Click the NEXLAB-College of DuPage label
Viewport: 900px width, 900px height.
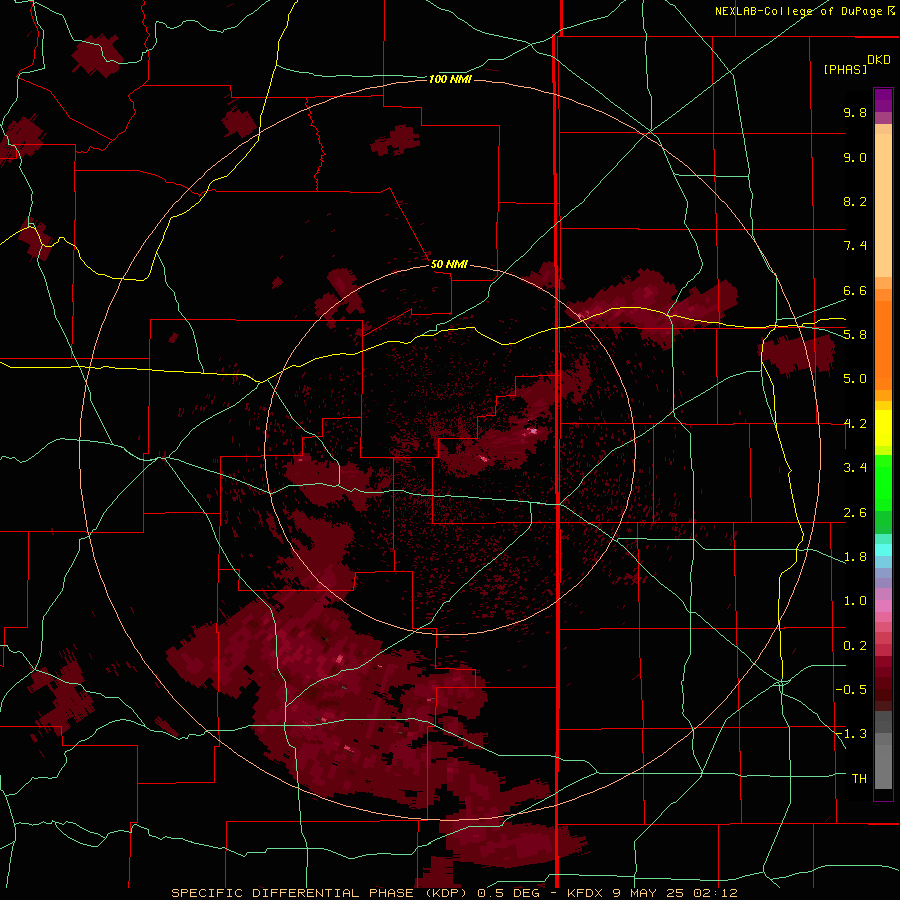click(x=800, y=11)
